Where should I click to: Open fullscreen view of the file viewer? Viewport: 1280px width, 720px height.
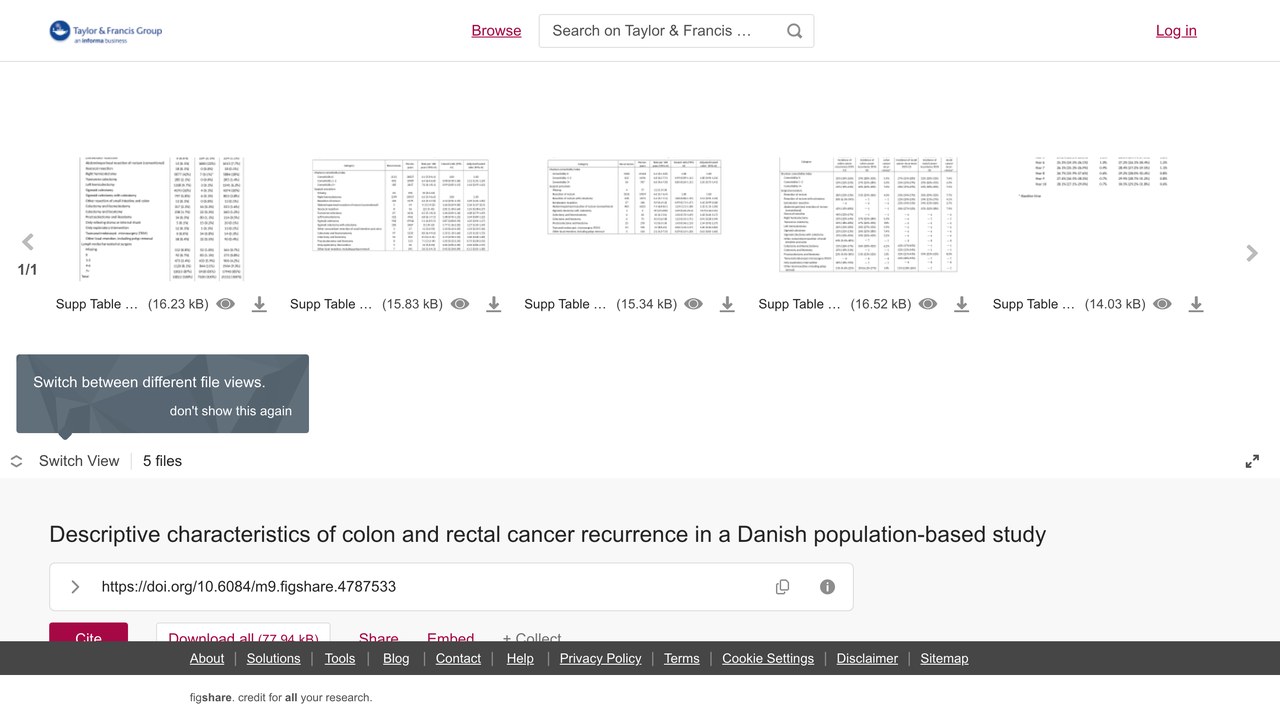pyautogui.click(x=1252, y=461)
